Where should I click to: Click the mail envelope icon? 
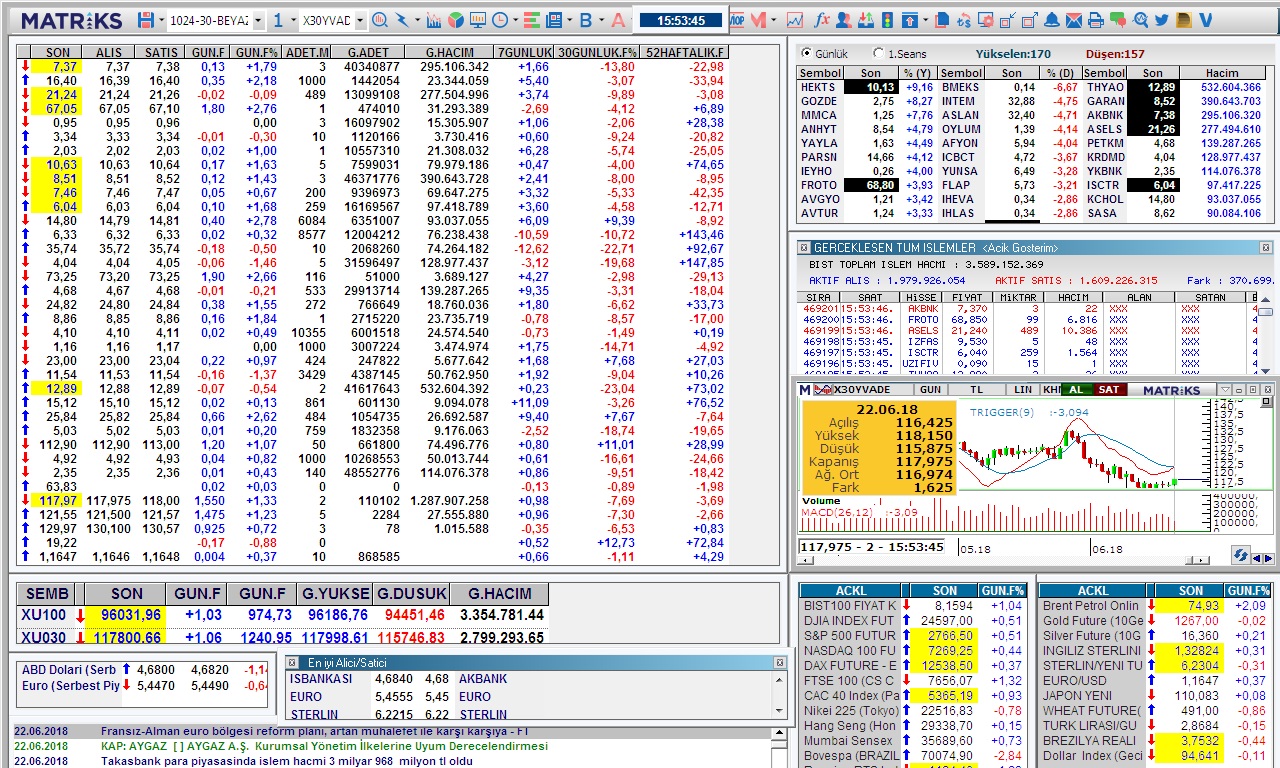(x=1074, y=20)
